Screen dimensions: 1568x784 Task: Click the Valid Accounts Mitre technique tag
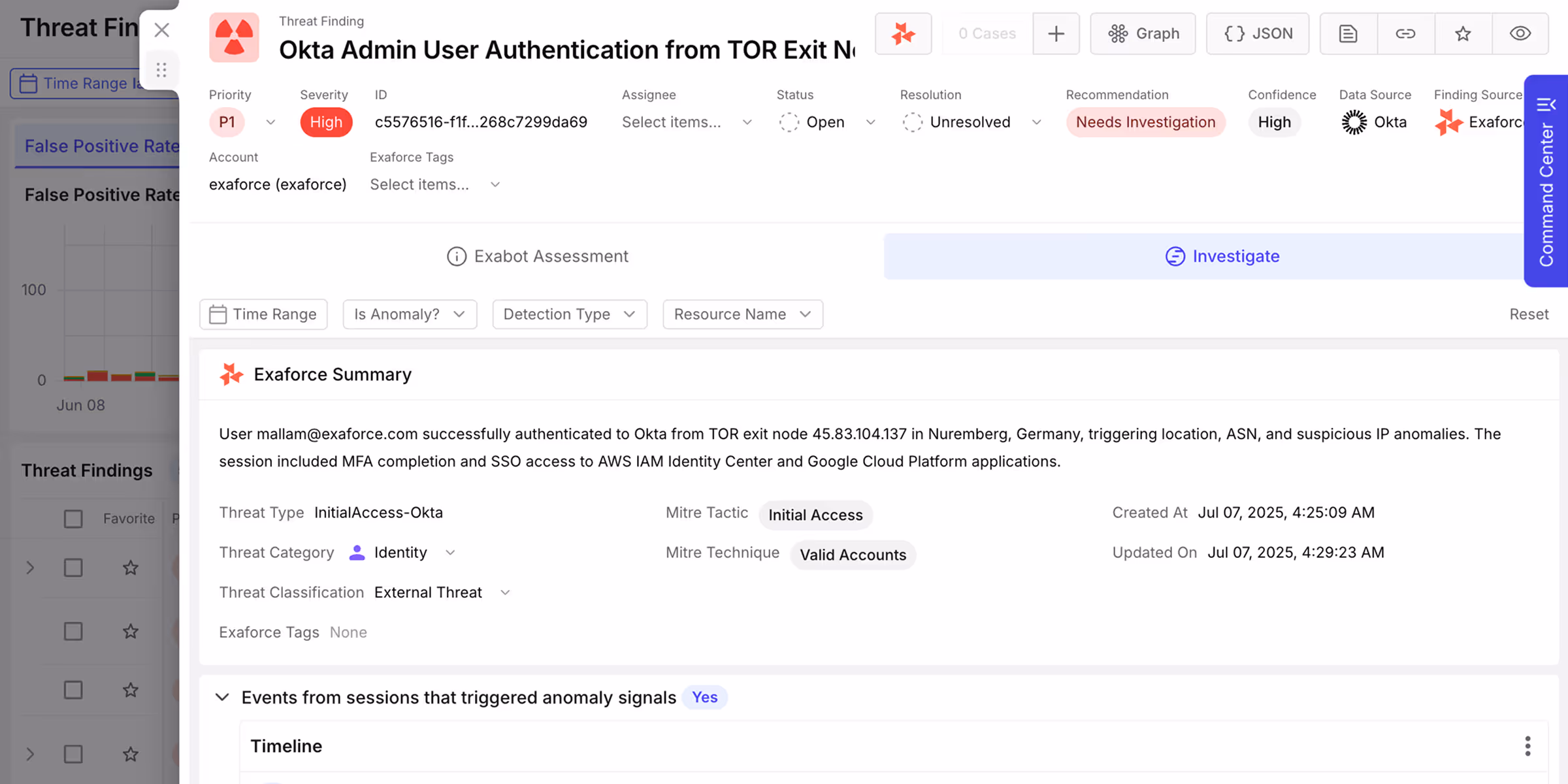[853, 555]
